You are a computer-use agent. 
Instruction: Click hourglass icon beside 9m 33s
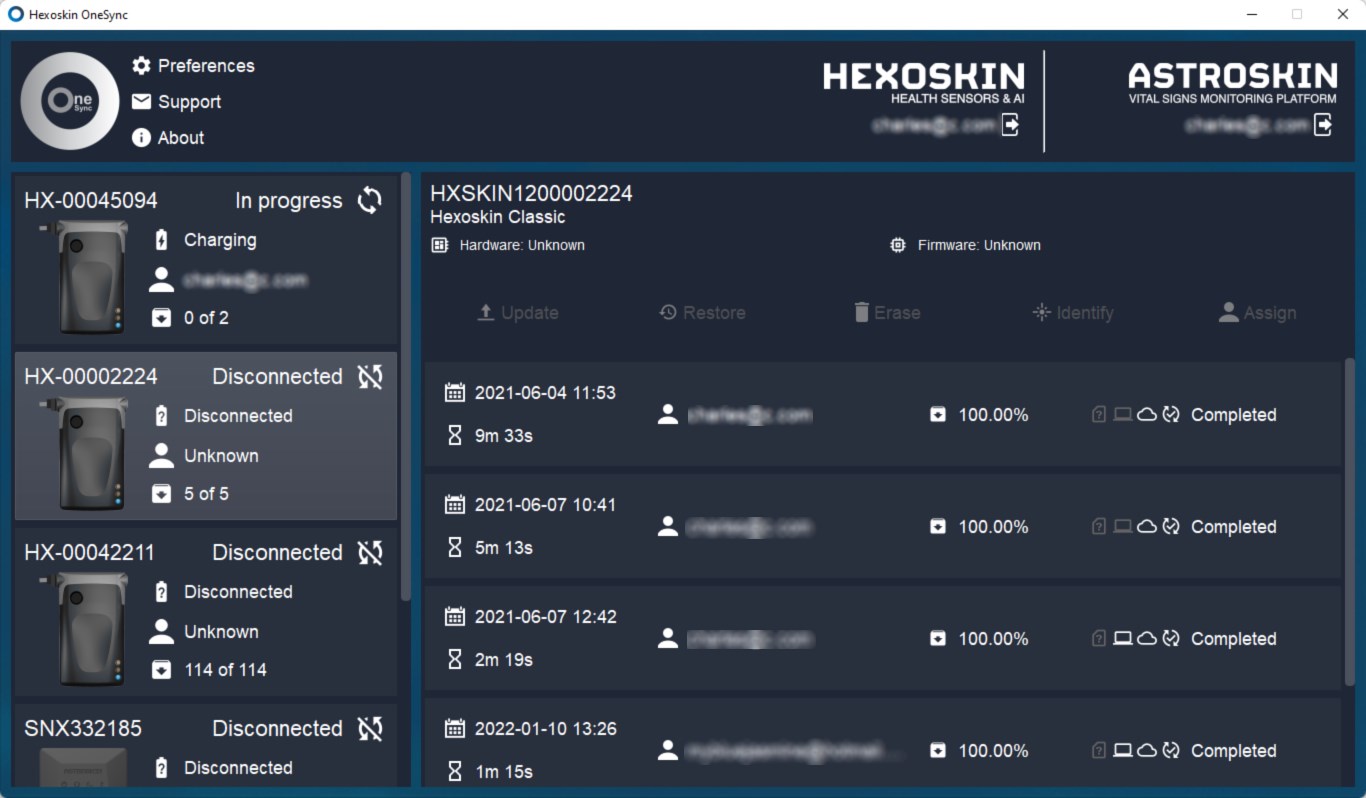[x=455, y=436]
